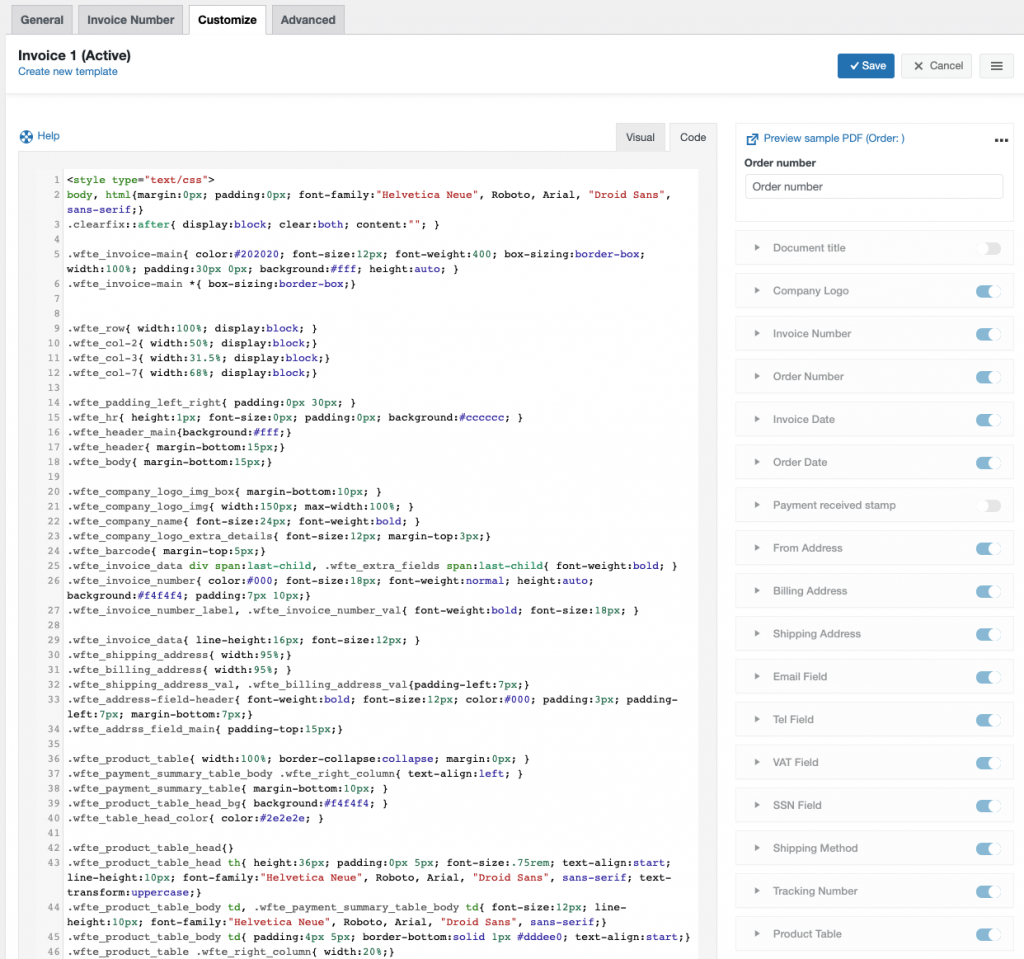Click the Order number input field
Screen dimensions: 1024x959
tap(874, 186)
